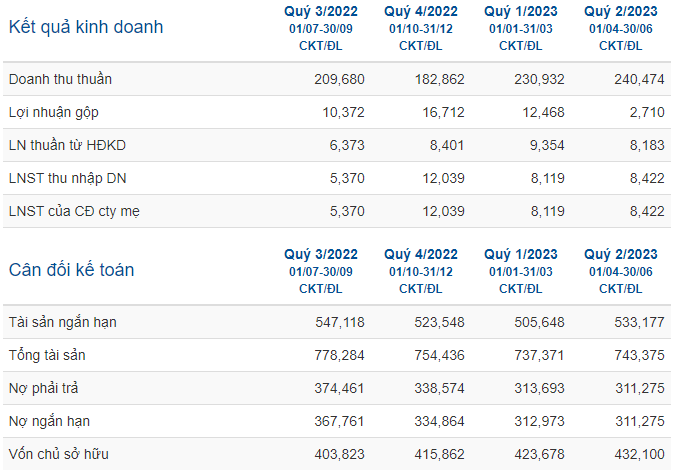Click Doanh thu thuần value 240,474
674x470 pixels.
tap(639, 80)
